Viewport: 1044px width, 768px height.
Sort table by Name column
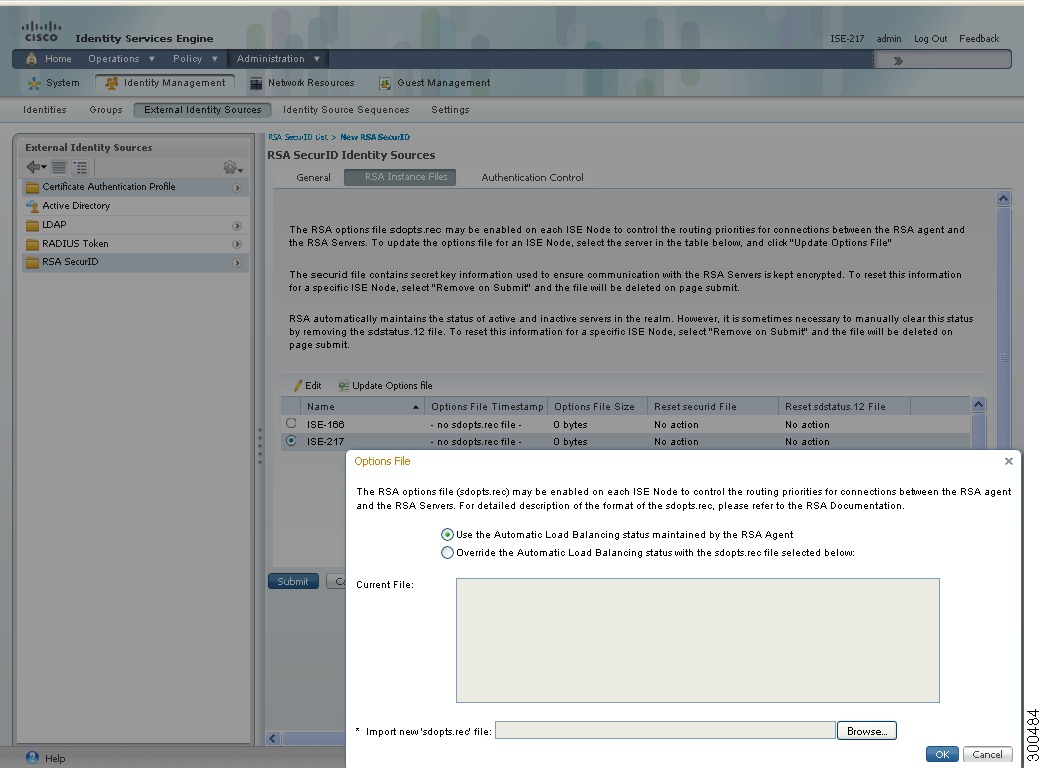click(x=362, y=406)
